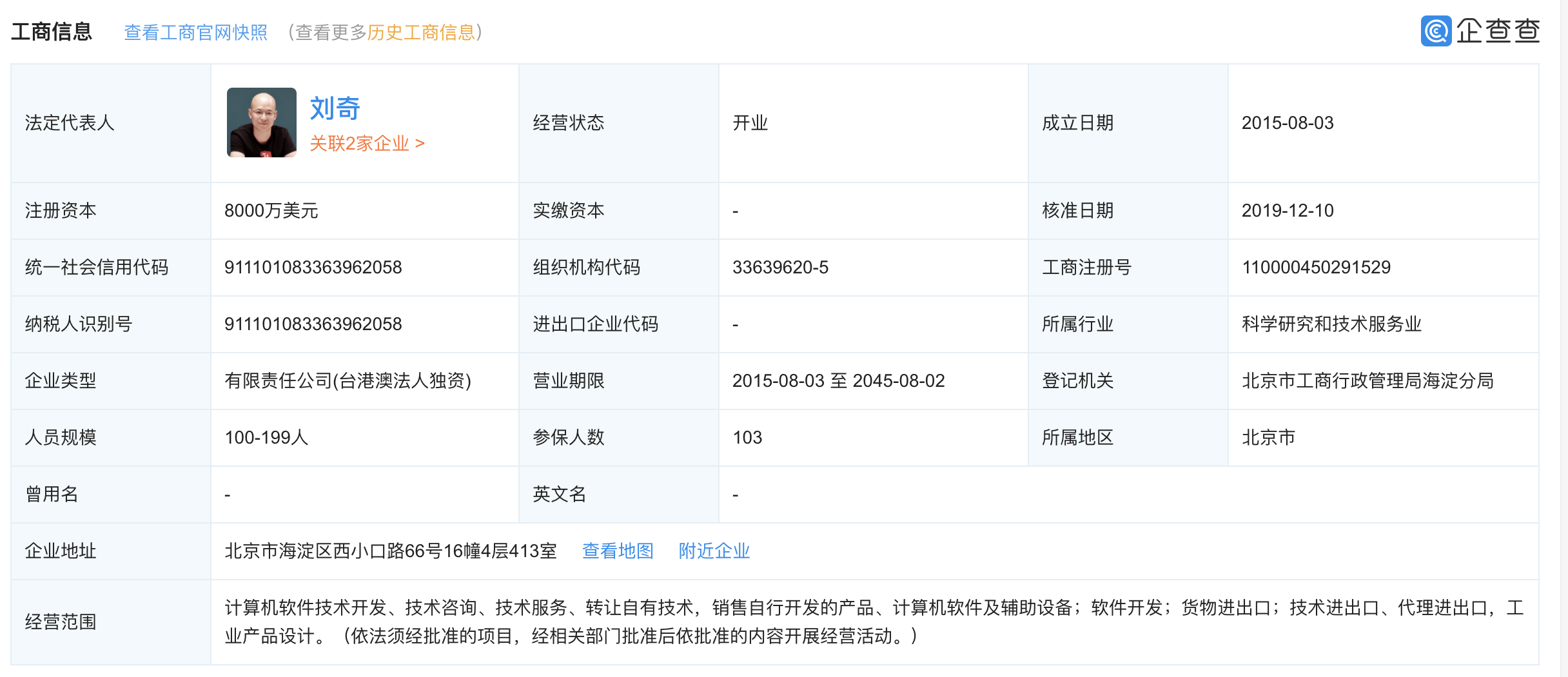
Task: Select region value 北京市
Action: point(1268,438)
